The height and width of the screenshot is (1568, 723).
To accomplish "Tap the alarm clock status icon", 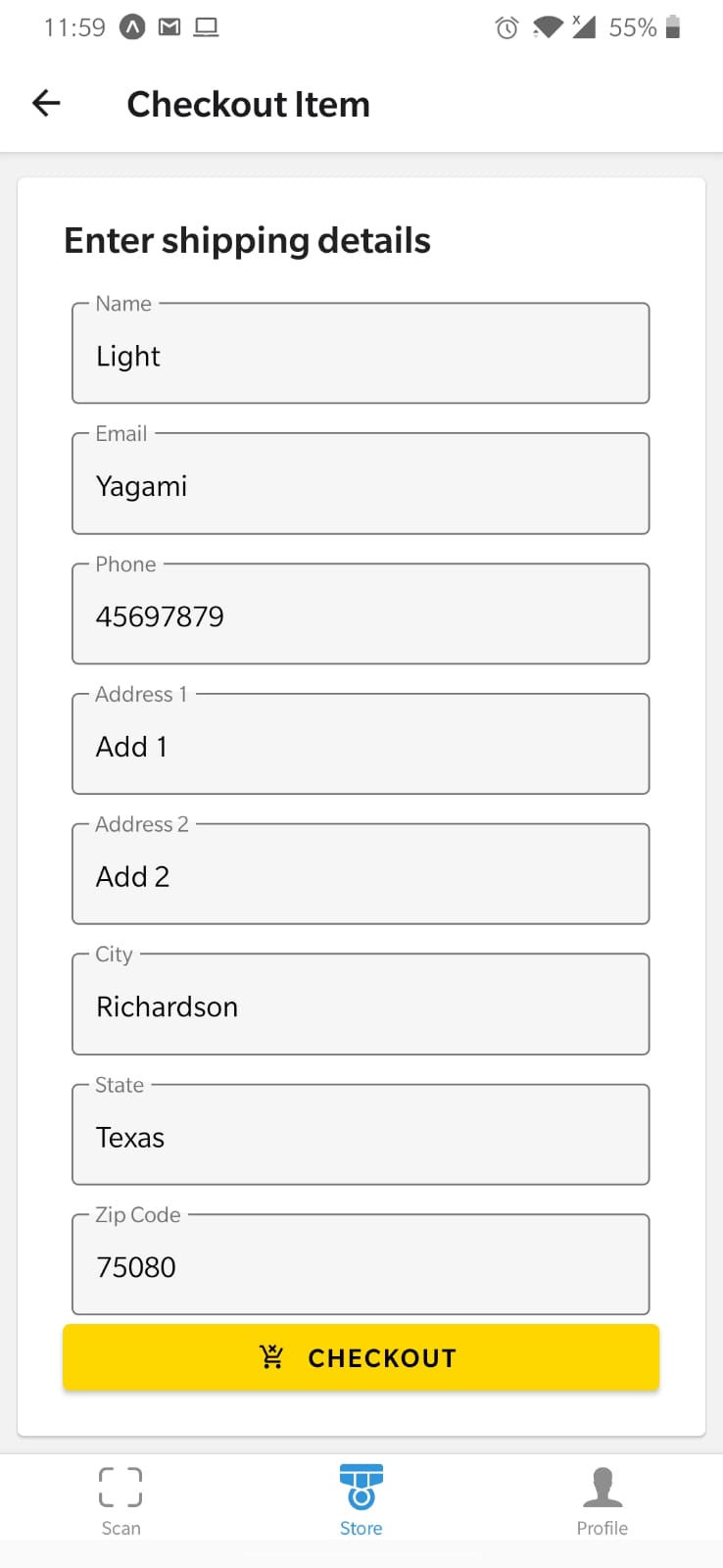I will 506,27.
